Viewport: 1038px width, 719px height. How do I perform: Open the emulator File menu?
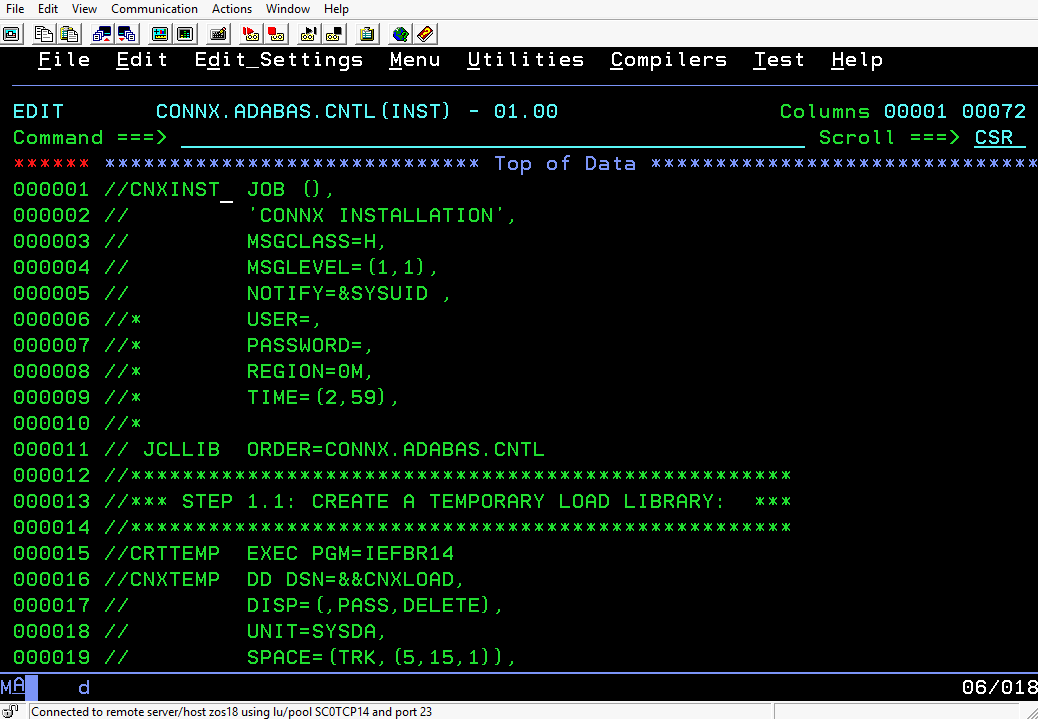pos(15,9)
